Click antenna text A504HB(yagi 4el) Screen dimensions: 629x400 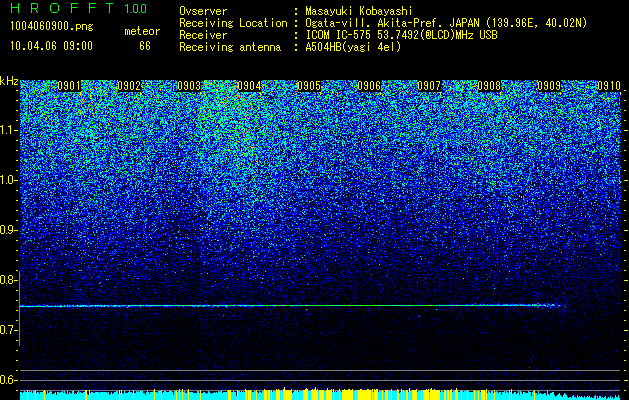coord(353,47)
